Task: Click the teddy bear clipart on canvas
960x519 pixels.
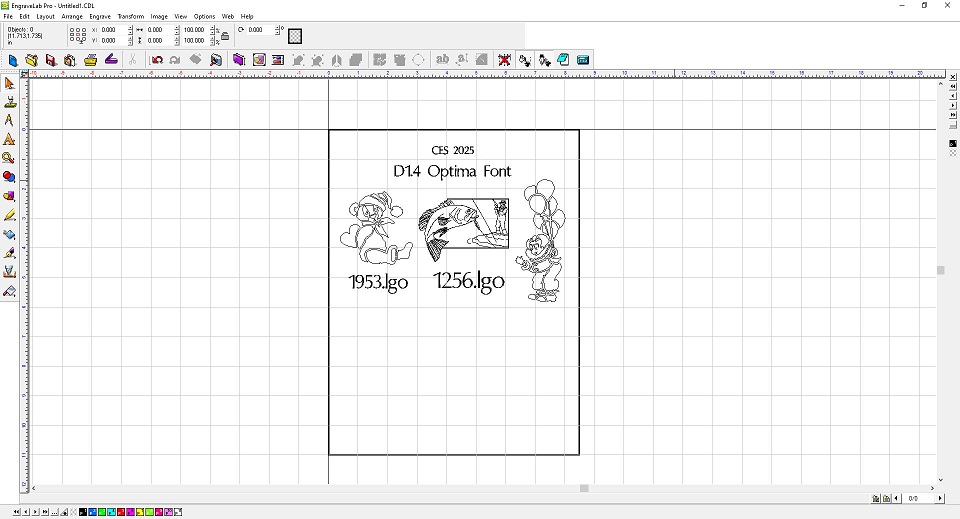Action: (x=376, y=228)
